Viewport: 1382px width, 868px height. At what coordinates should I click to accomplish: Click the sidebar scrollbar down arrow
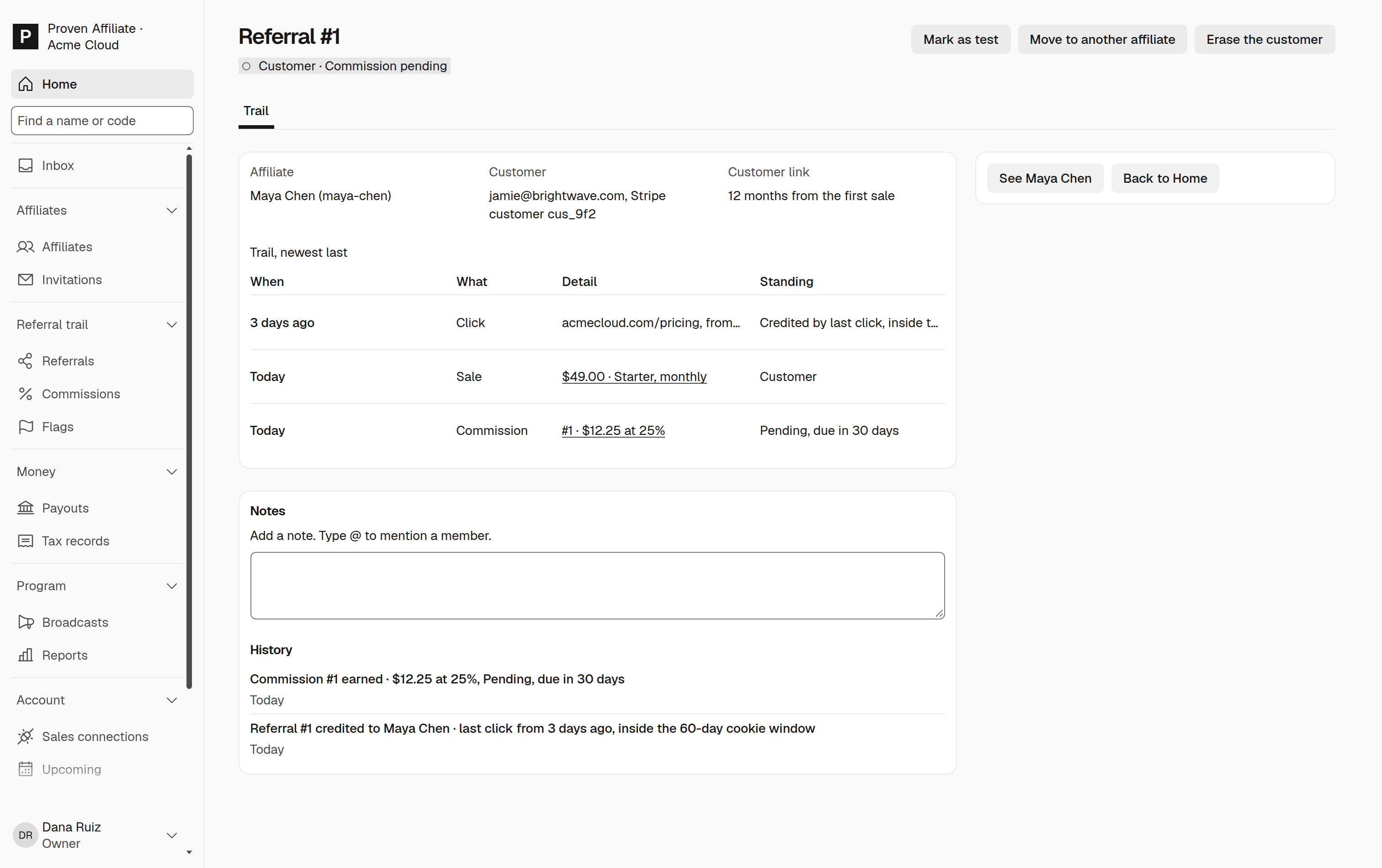pos(189,852)
